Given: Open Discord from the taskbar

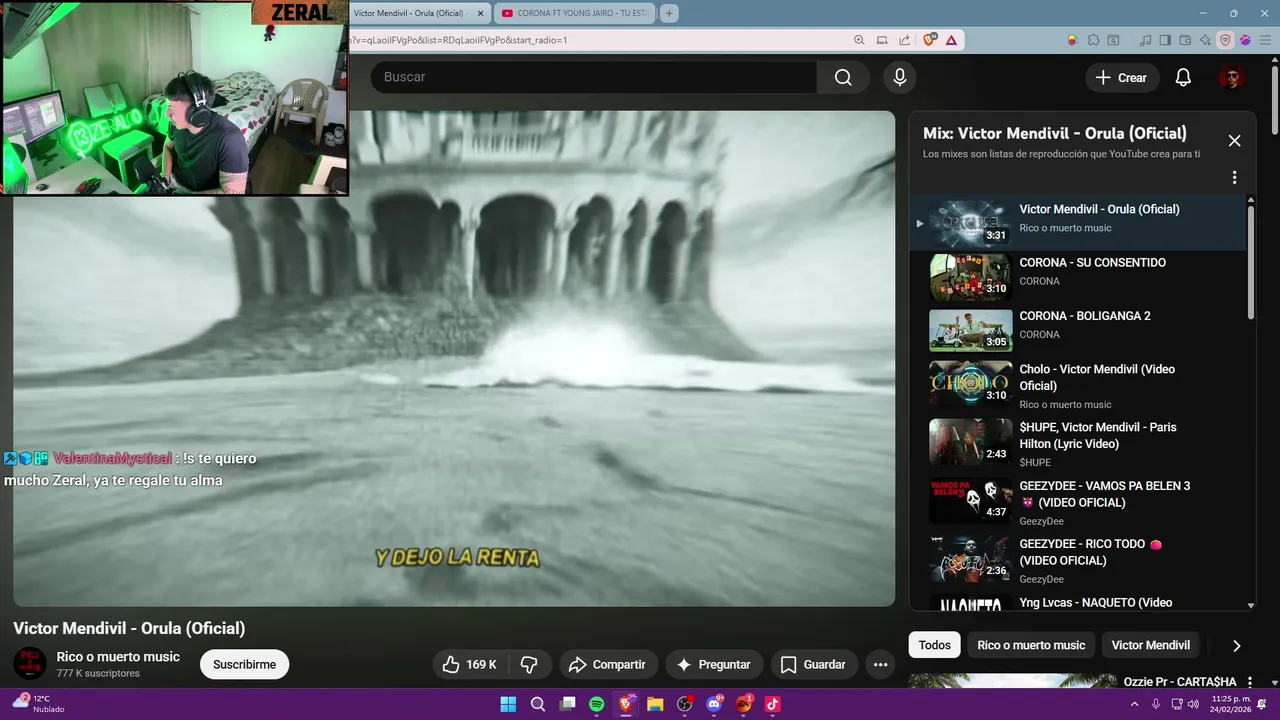Looking at the screenshot, I should pos(714,704).
